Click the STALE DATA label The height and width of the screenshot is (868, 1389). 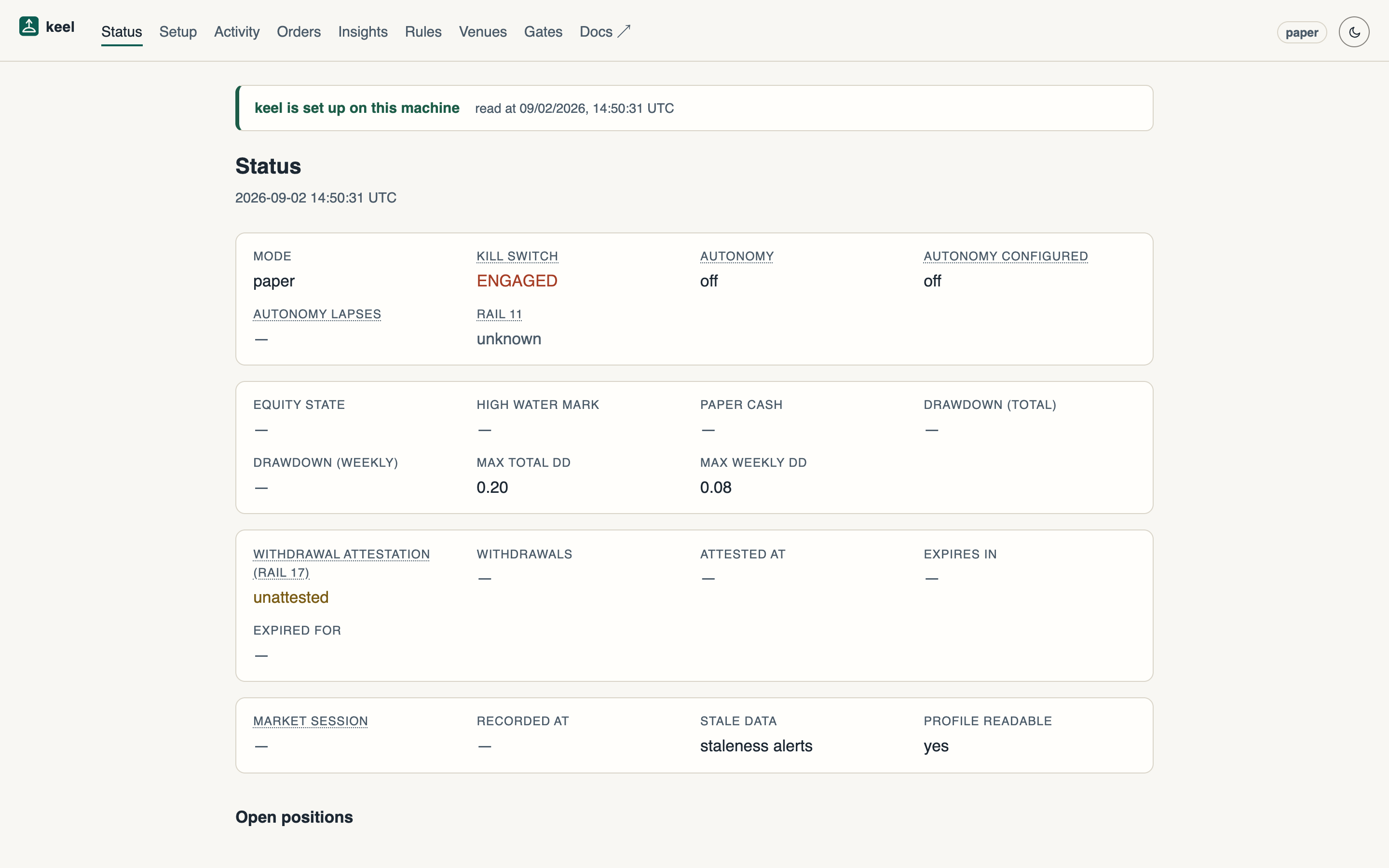pos(739,721)
